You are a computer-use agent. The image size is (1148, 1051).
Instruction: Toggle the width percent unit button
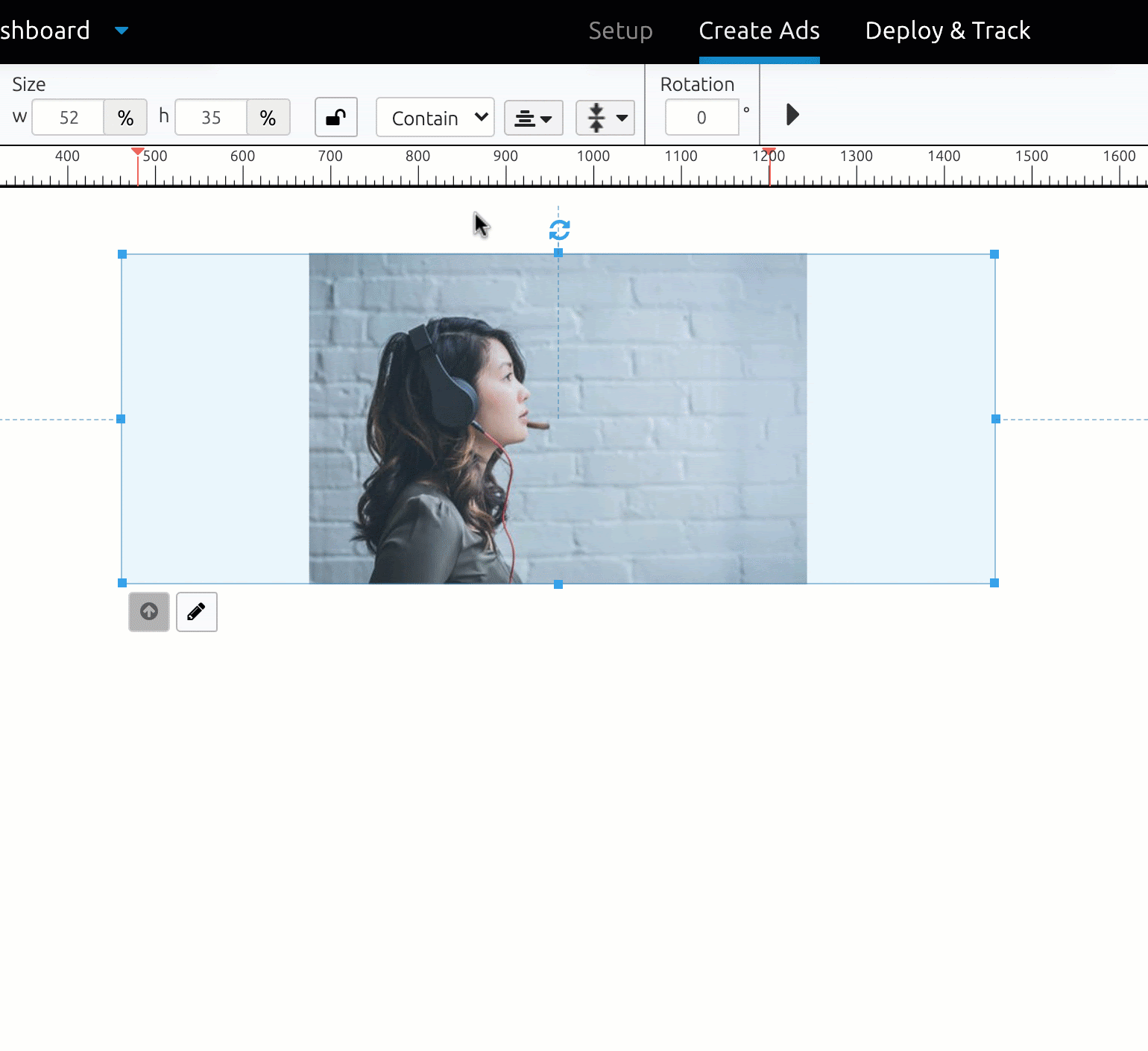point(125,117)
